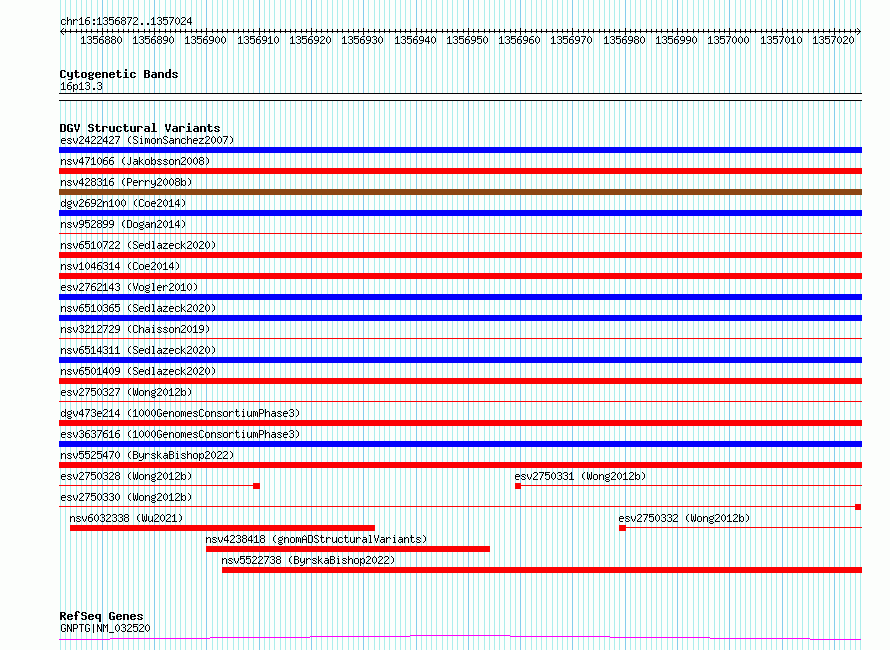Open esv2750332 (Wong2012b) variant label
890x650 pixels.
coord(684,518)
